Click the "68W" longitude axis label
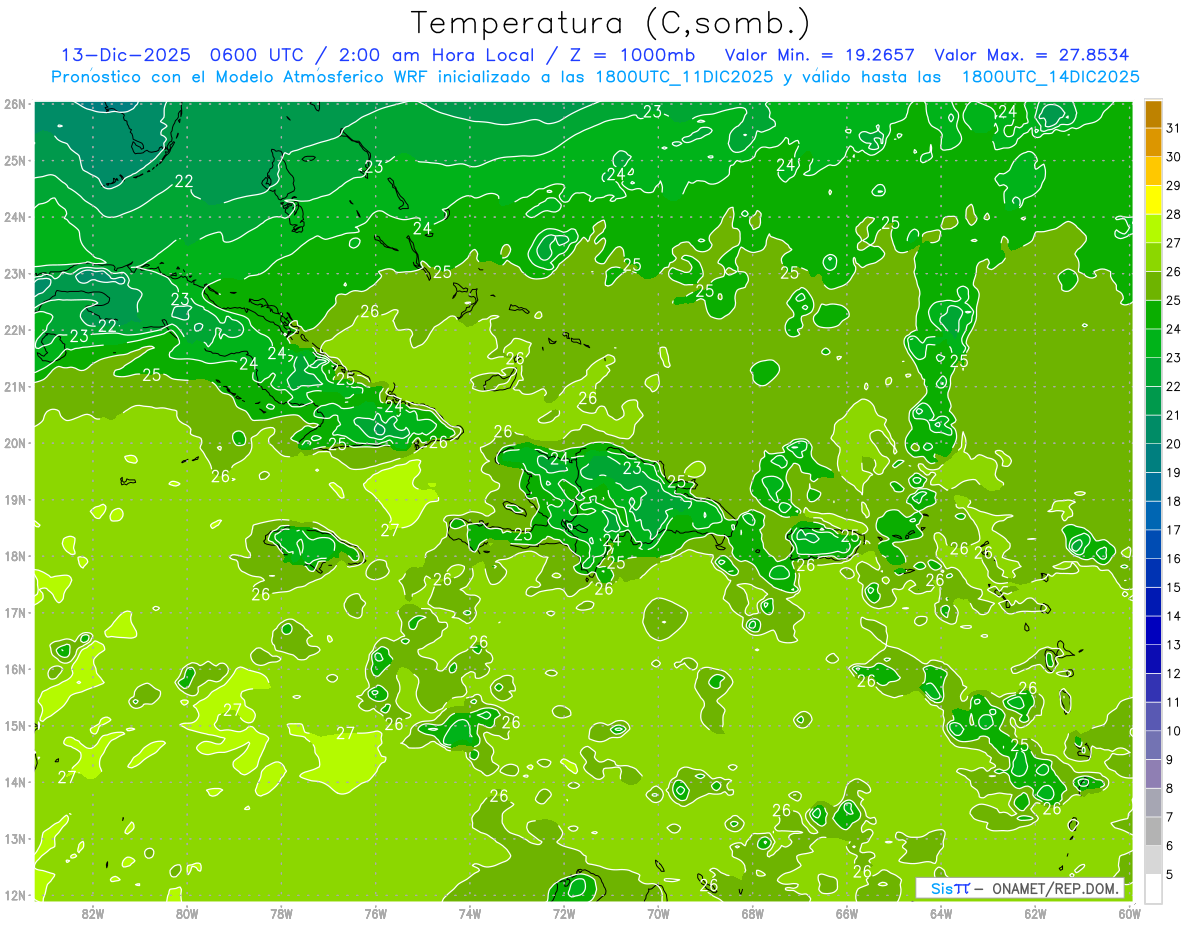Image resolution: width=1200 pixels, height=927 pixels. [753, 913]
